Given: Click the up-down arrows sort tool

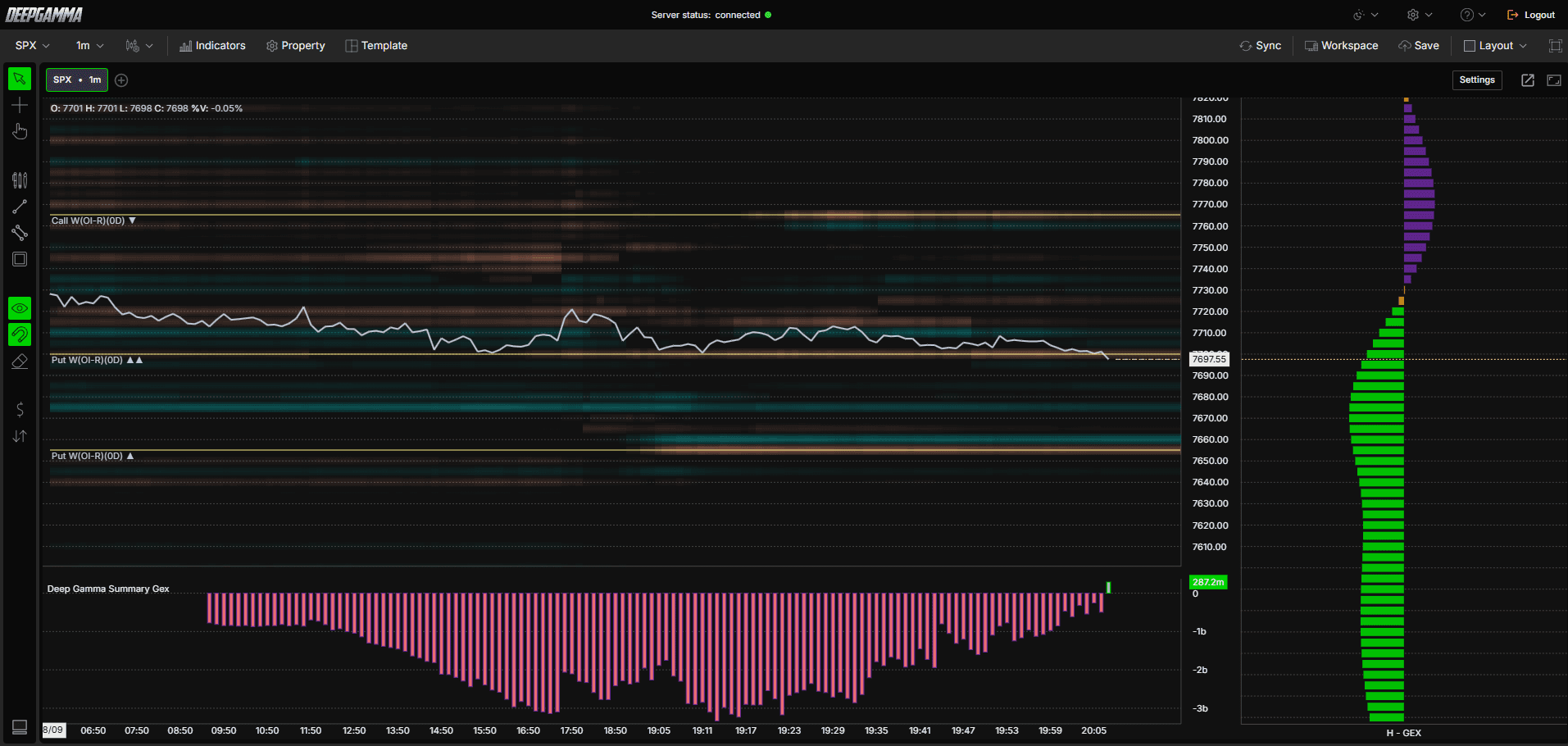Looking at the screenshot, I should 20,436.
